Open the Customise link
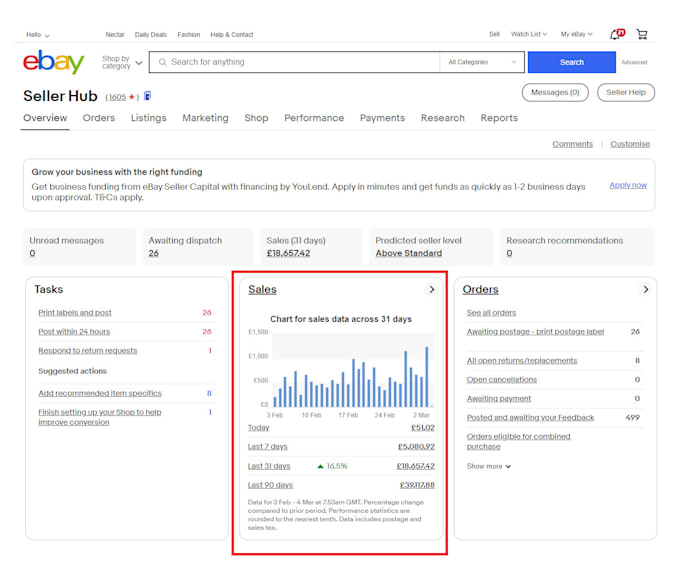The width and height of the screenshot is (680, 564). point(630,144)
